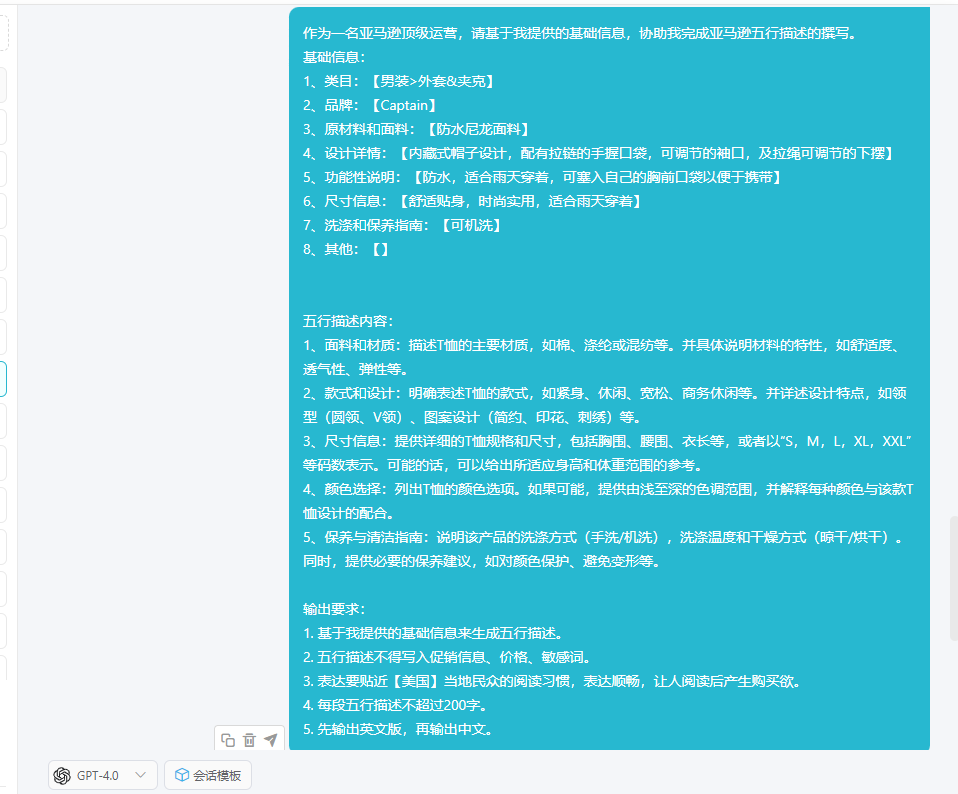Copy the message with the copy icon
Viewport: 958px width, 794px height.
pos(228,740)
